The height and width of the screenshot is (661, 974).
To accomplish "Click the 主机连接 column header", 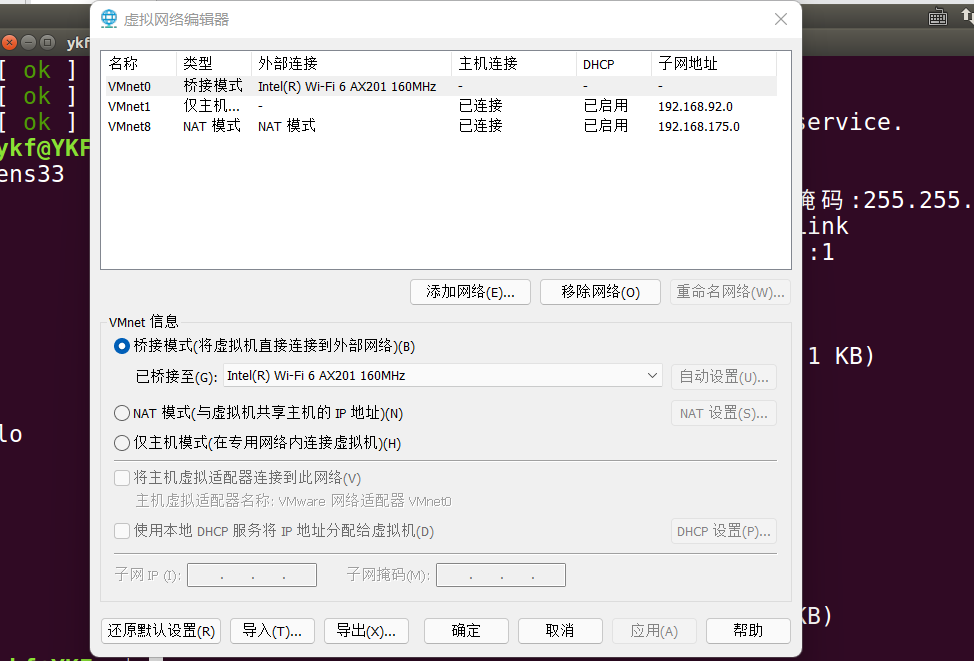I will pos(514,63).
